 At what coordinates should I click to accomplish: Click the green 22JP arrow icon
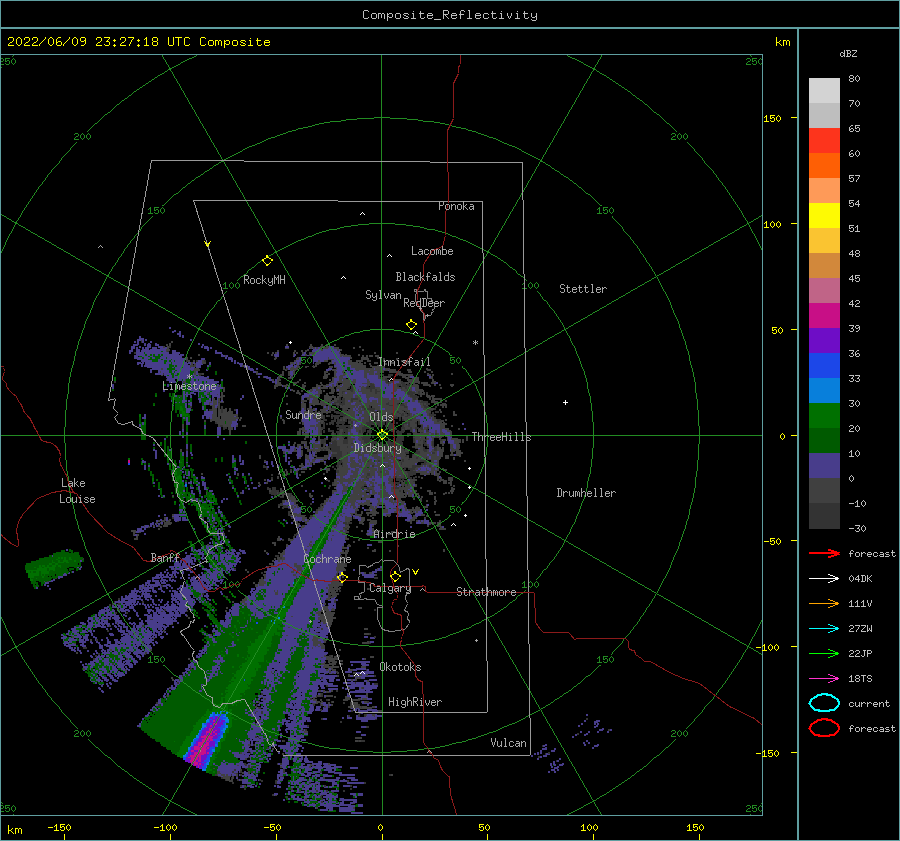pyautogui.click(x=824, y=653)
